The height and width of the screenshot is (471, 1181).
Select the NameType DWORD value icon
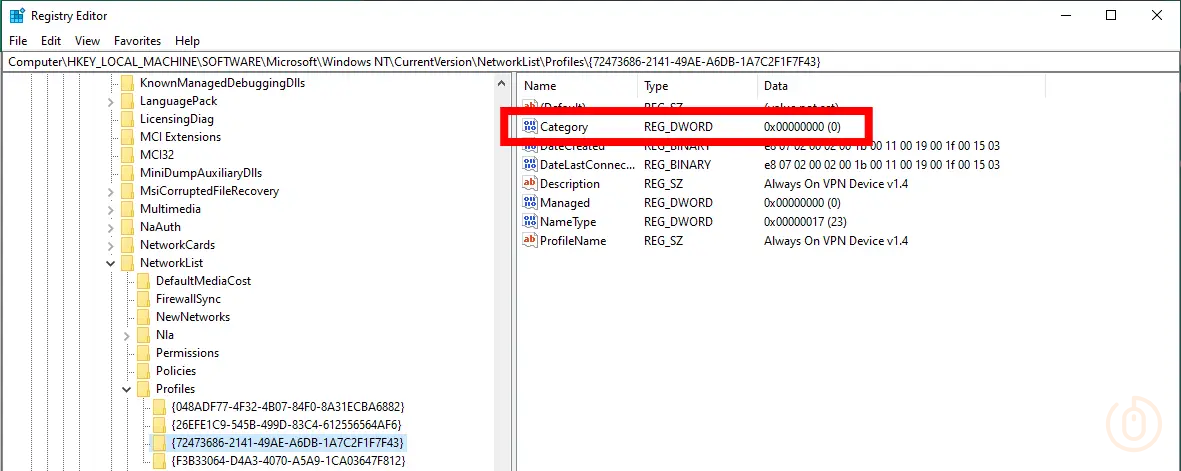[x=530, y=222]
